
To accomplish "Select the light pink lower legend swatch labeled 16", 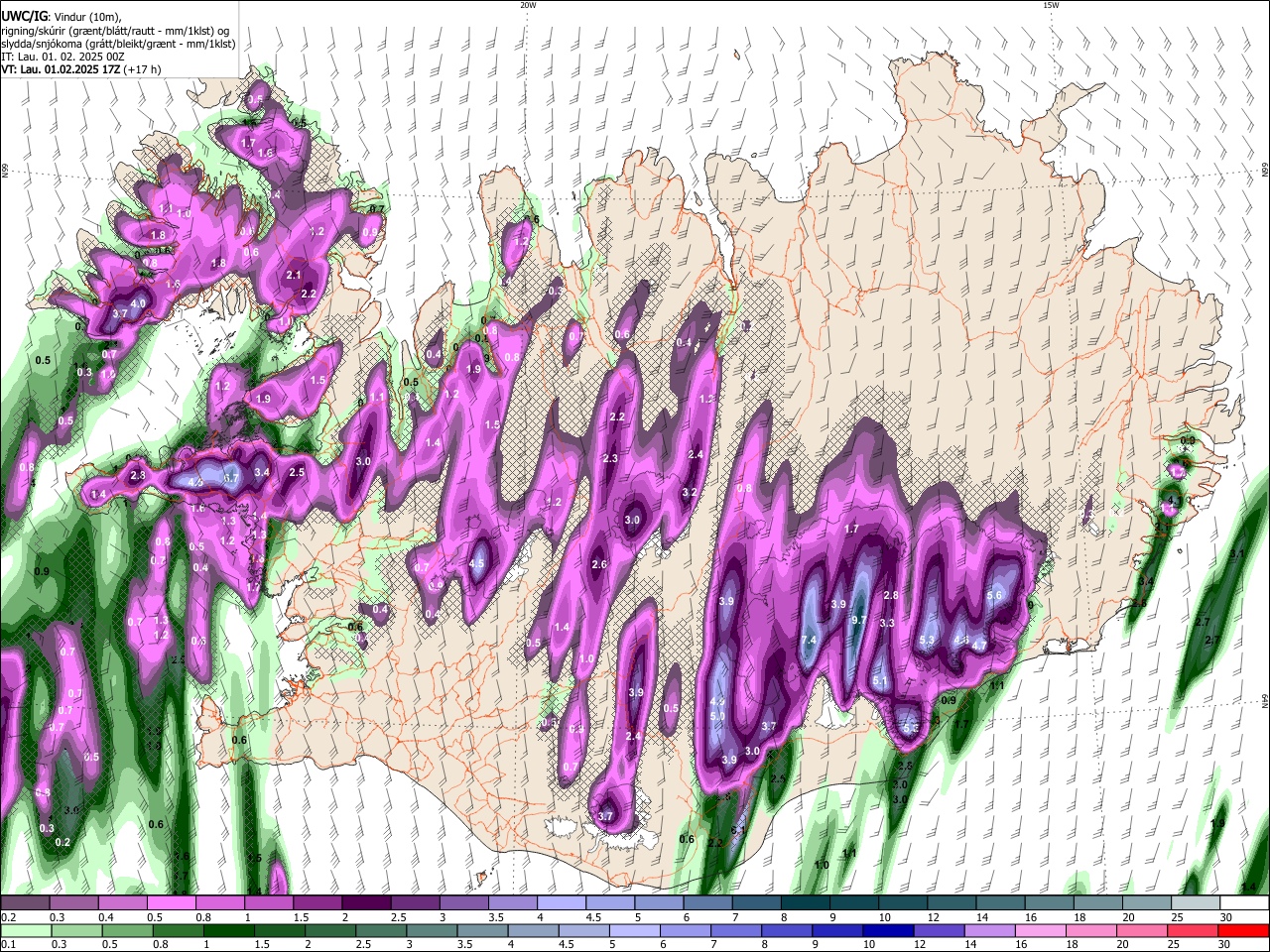I will (x=1040, y=930).
